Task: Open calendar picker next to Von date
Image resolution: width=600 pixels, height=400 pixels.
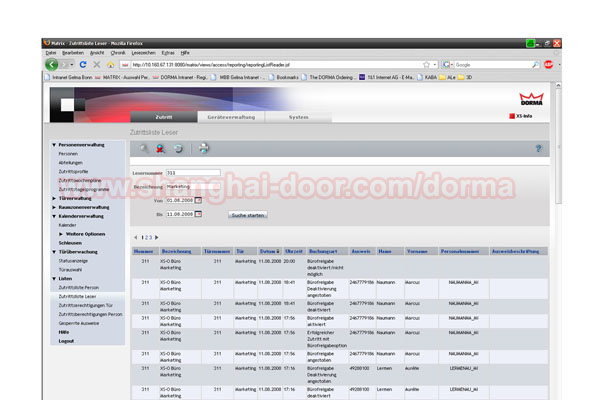Action: (198, 200)
